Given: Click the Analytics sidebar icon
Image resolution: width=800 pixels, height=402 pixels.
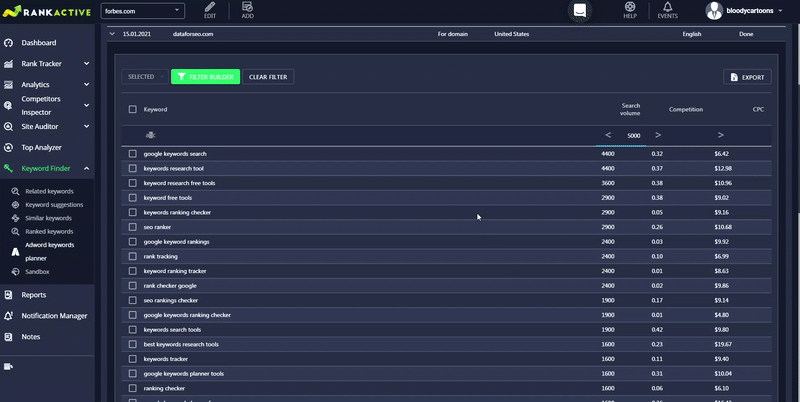Looking at the screenshot, I should click(9, 85).
